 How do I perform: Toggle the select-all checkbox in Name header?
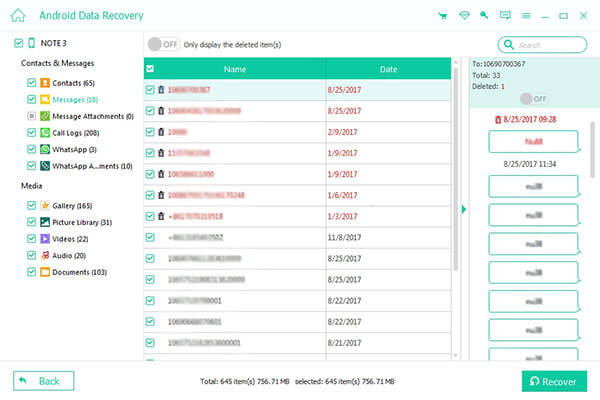pos(150,69)
